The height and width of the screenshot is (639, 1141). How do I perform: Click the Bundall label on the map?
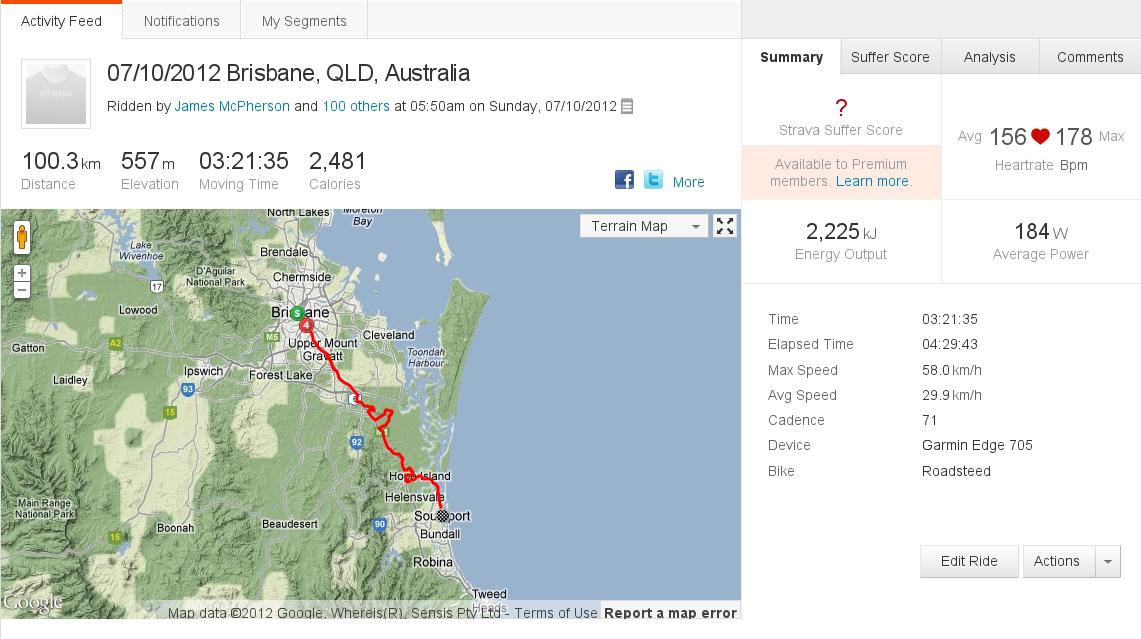(x=440, y=534)
